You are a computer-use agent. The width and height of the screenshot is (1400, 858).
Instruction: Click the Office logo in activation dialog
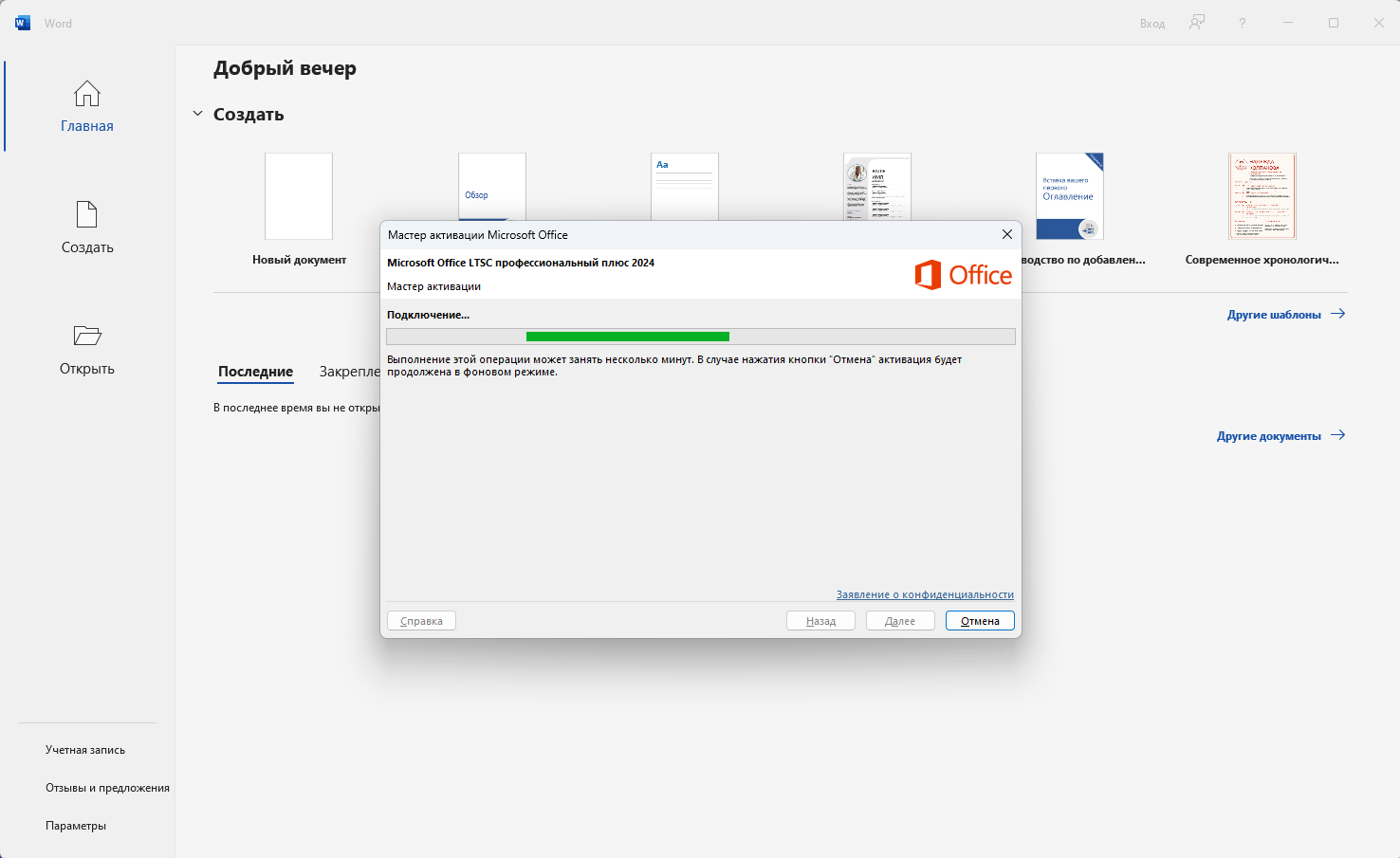(964, 275)
